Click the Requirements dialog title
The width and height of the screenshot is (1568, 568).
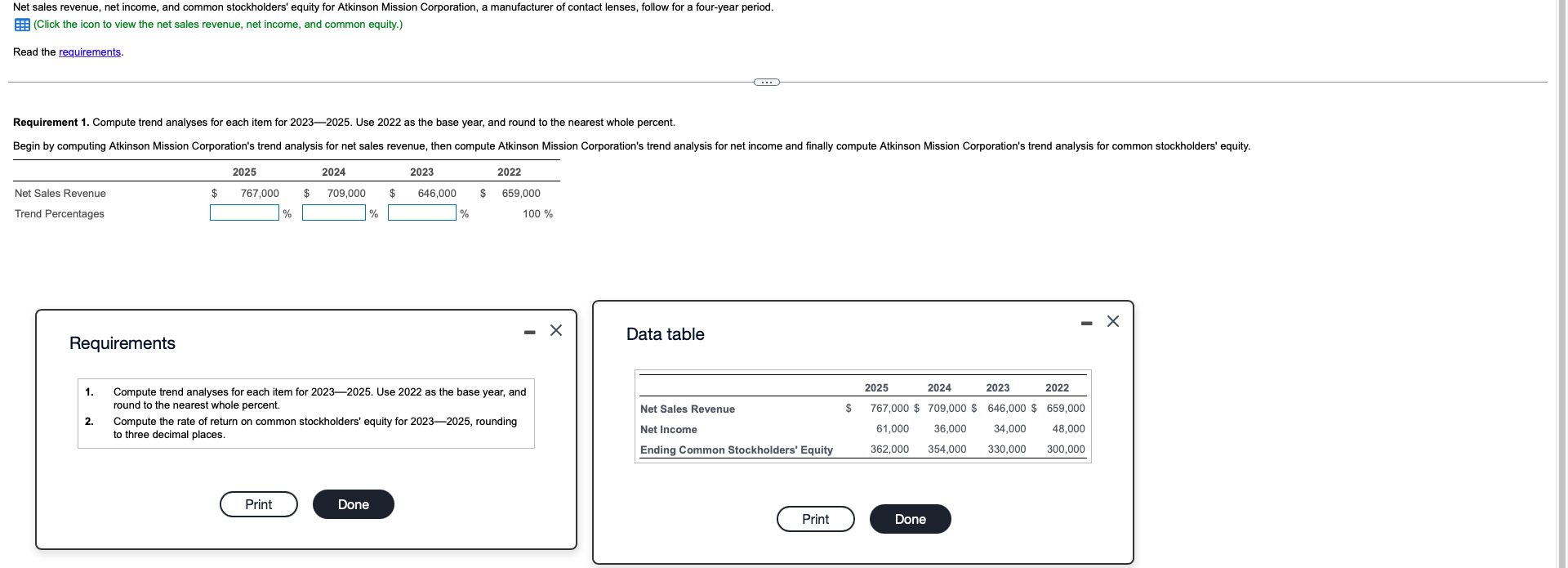pos(122,343)
